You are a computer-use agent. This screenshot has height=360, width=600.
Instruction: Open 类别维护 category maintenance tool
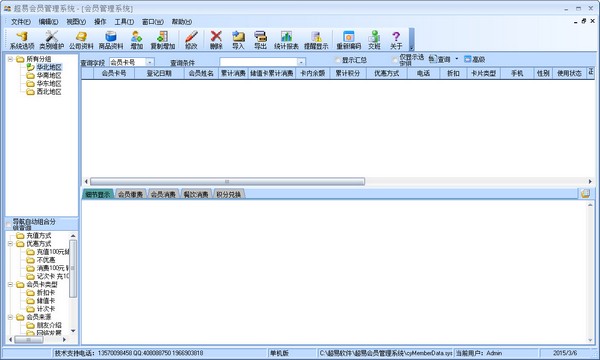[52, 40]
